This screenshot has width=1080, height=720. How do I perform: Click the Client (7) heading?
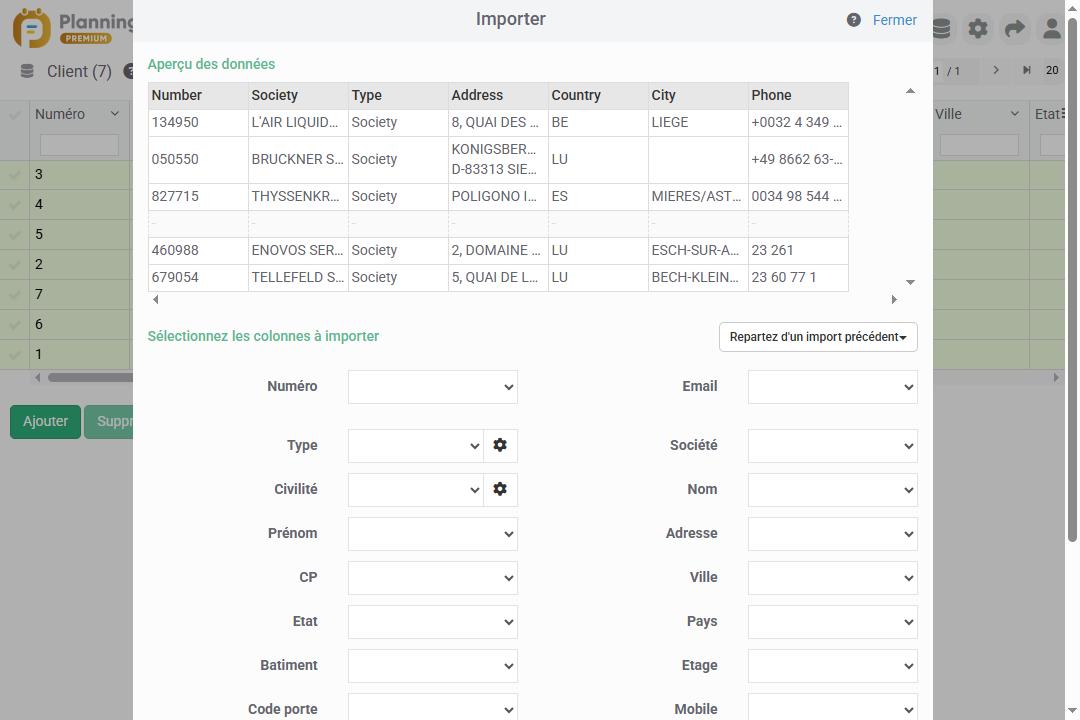pyautogui.click(x=79, y=72)
